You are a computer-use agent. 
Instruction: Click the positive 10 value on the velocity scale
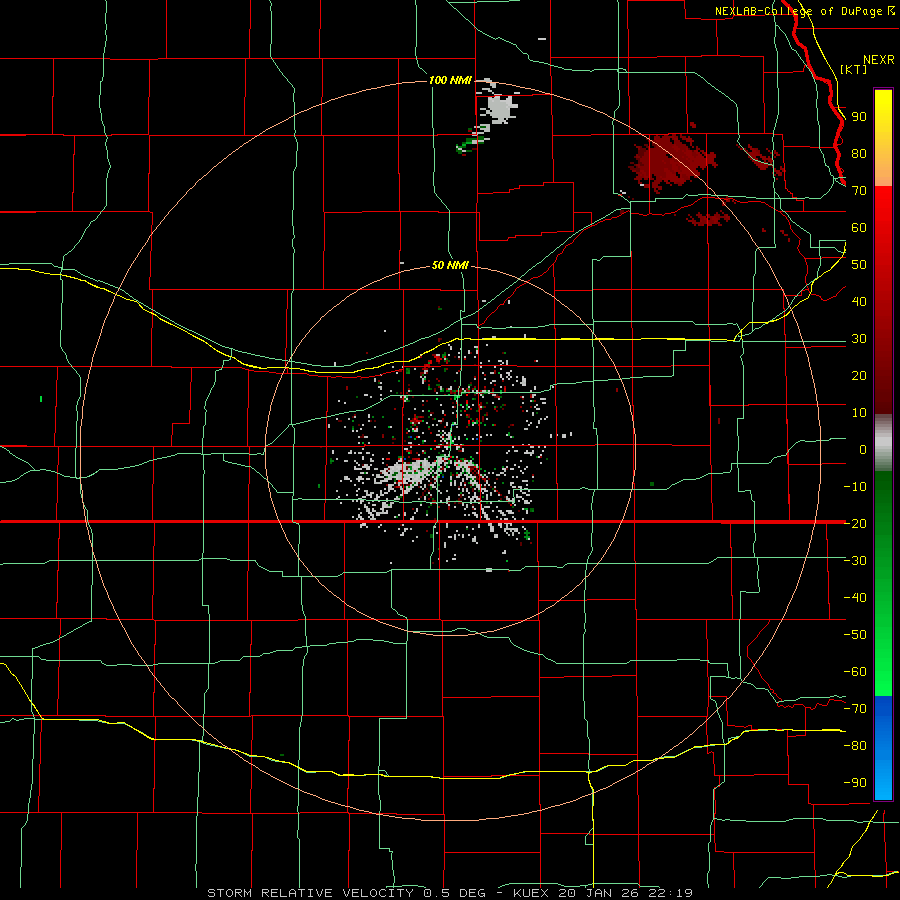(x=859, y=413)
